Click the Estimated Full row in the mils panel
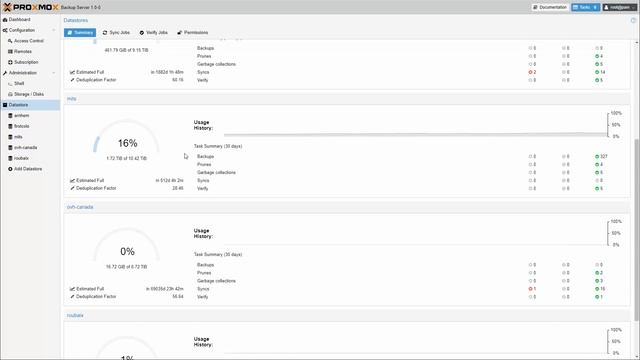This screenshot has width=640, height=360. (127, 180)
